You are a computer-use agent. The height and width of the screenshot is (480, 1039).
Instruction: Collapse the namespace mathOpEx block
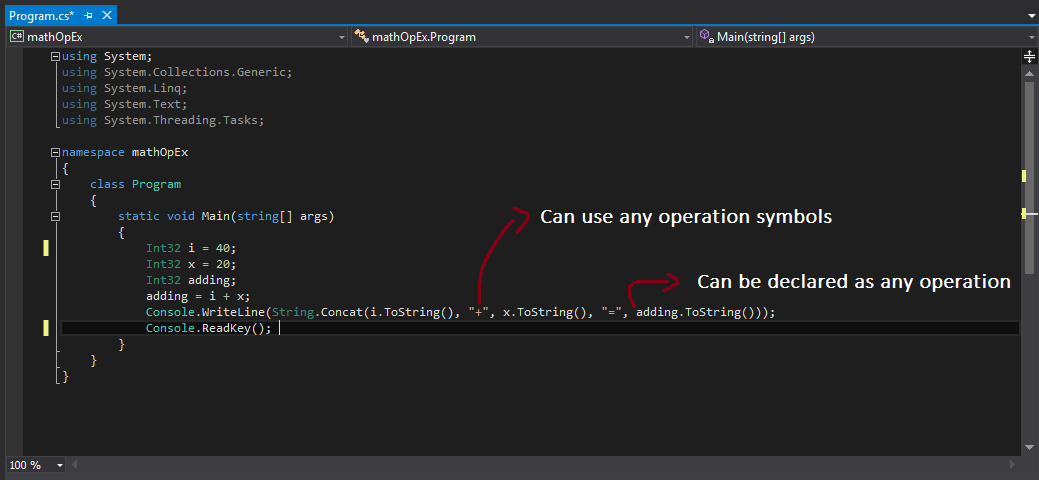pos(56,152)
